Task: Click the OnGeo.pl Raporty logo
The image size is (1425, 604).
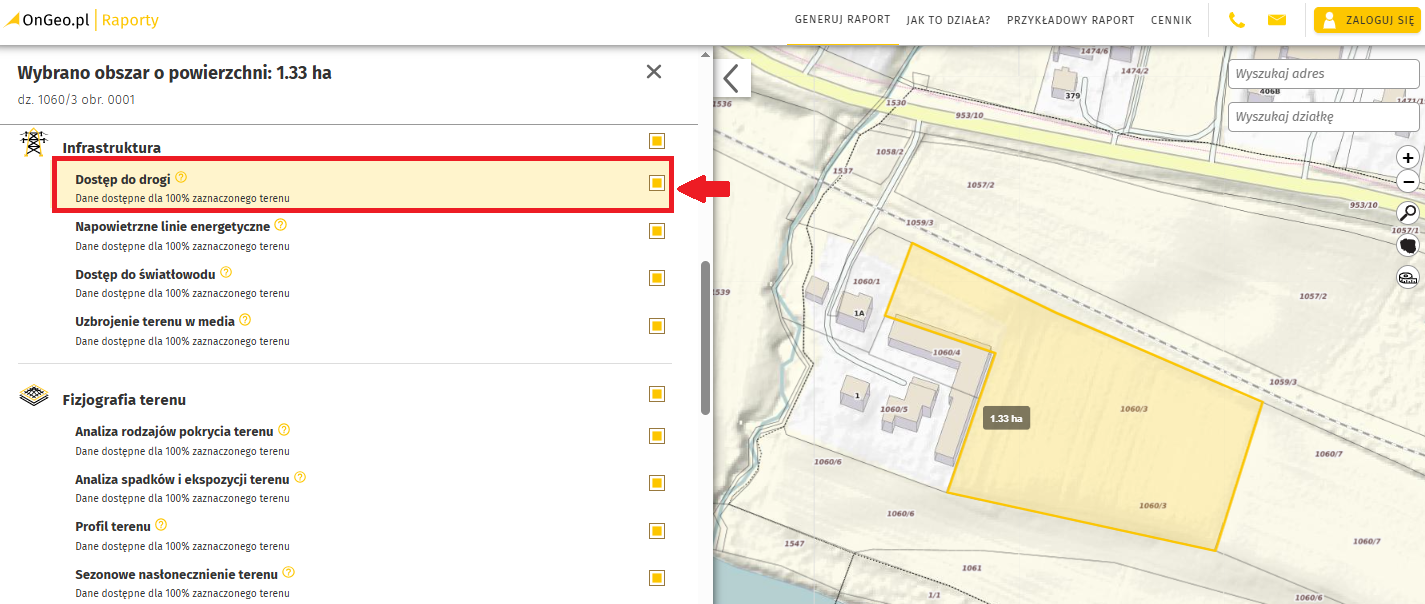Action: coord(82,20)
